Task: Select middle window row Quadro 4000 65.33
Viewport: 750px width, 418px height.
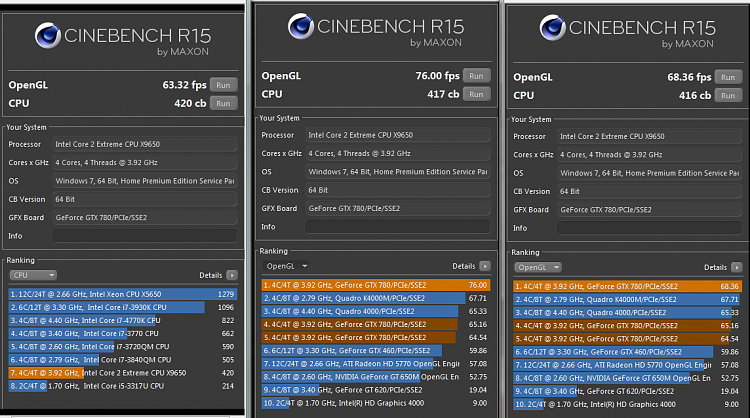Action: point(376,311)
